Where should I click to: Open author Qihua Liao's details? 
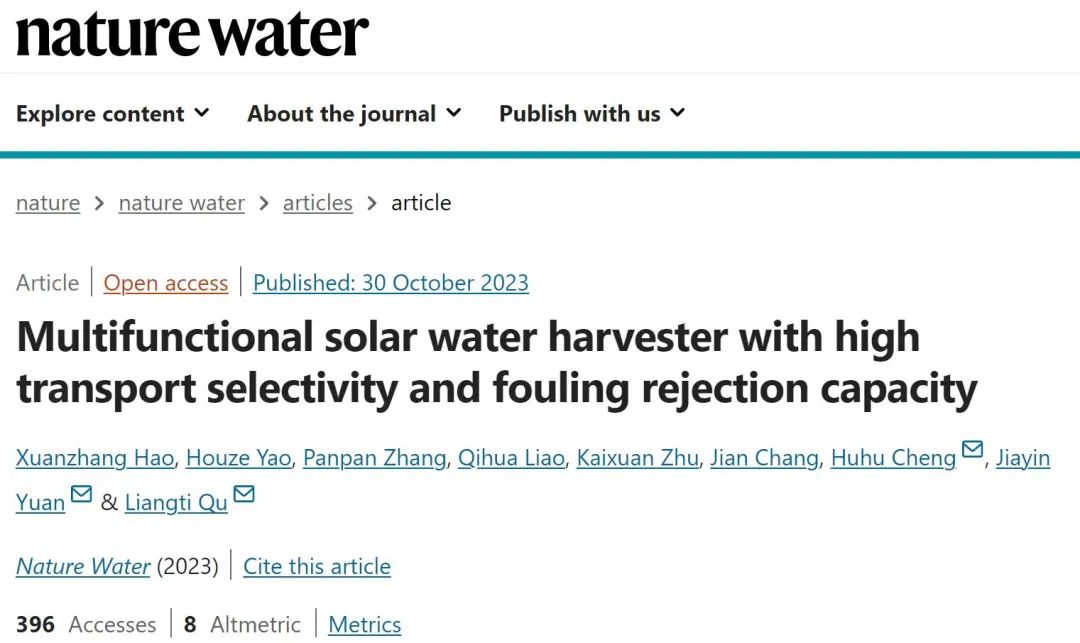pos(512,458)
